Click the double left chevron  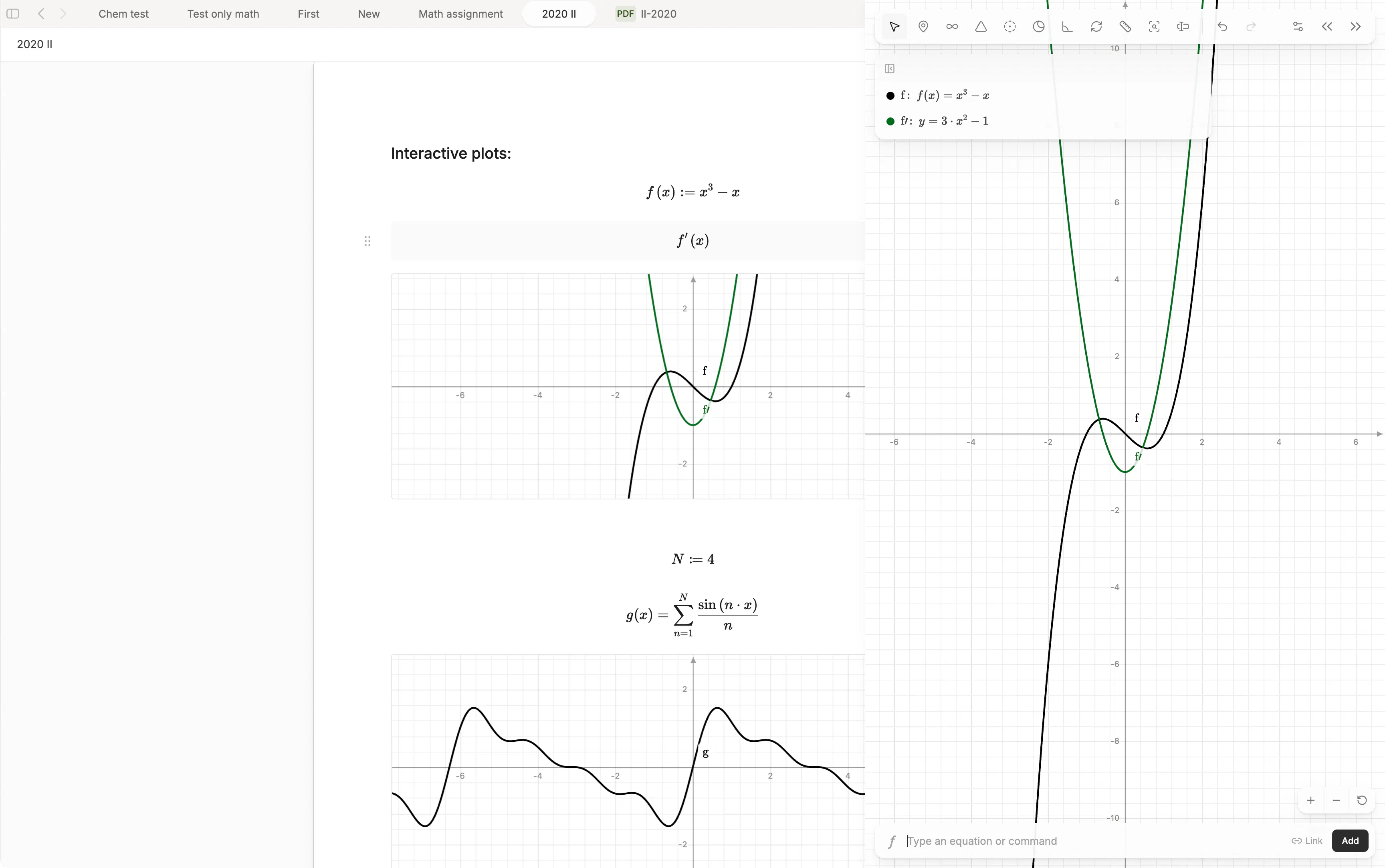point(1327,26)
